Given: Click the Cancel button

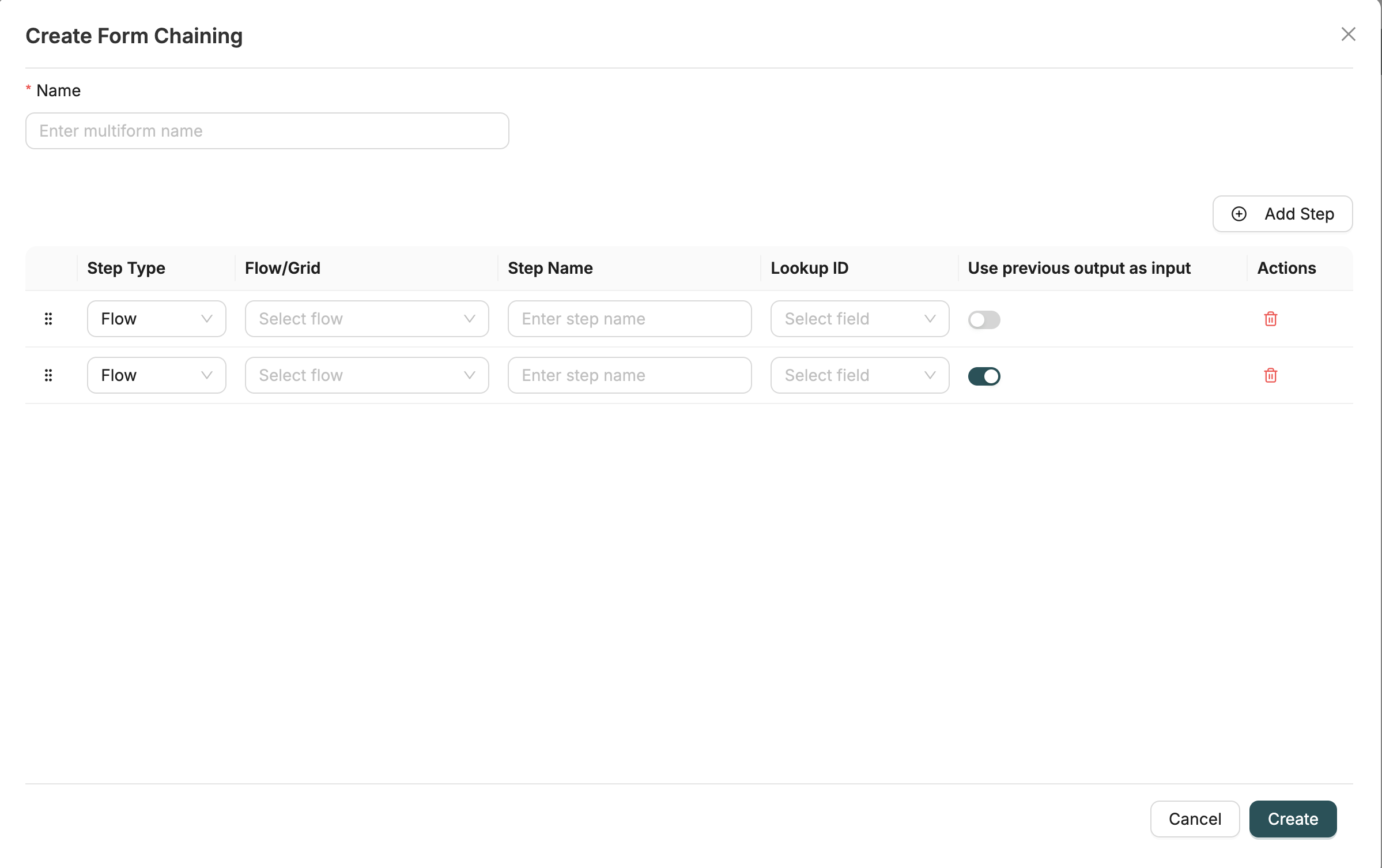Looking at the screenshot, I should pyautogui.click(x=1195, y=818).
